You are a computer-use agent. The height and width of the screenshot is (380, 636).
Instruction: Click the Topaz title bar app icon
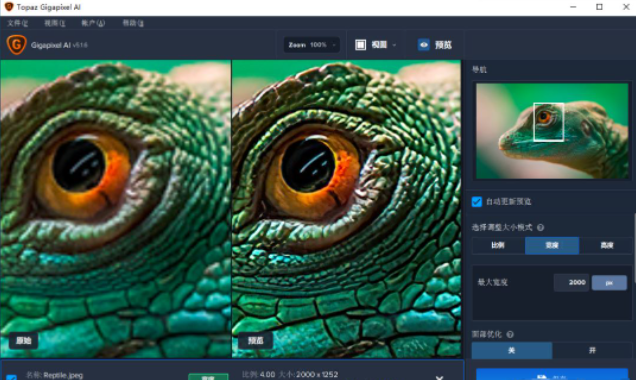click(x=9, y=7)
